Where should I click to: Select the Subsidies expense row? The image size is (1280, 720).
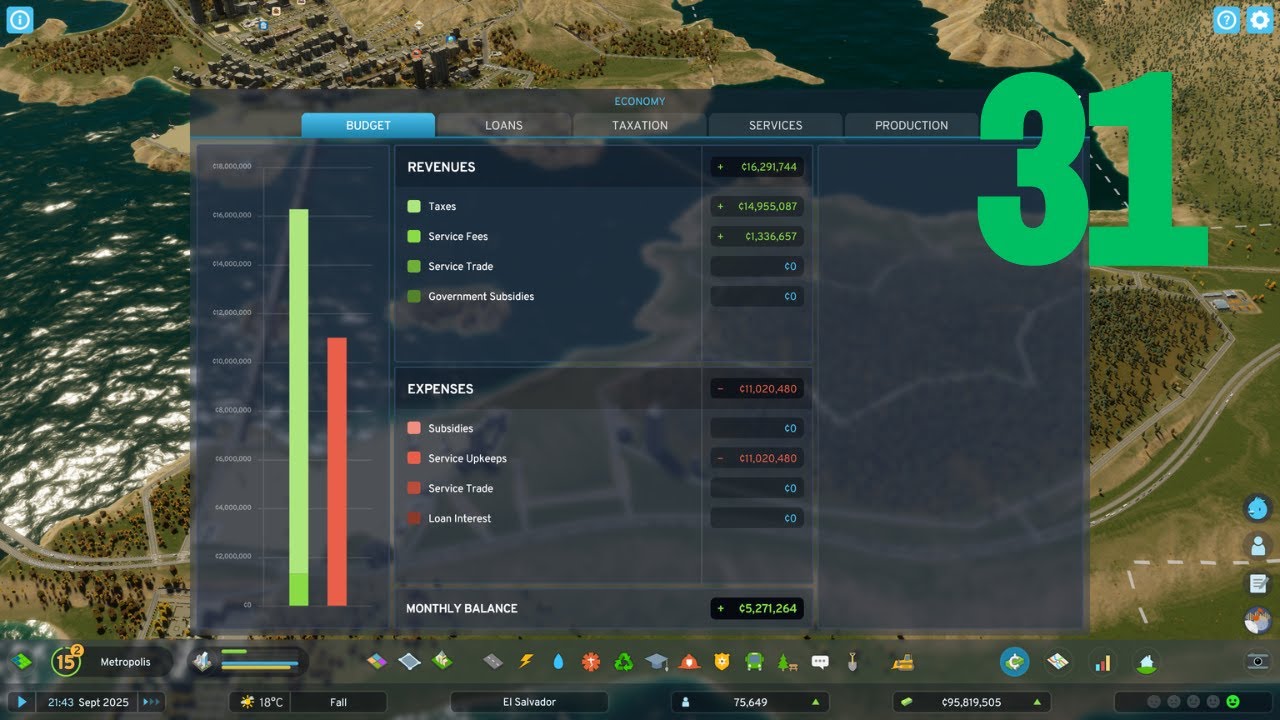(x=604, y=428)
